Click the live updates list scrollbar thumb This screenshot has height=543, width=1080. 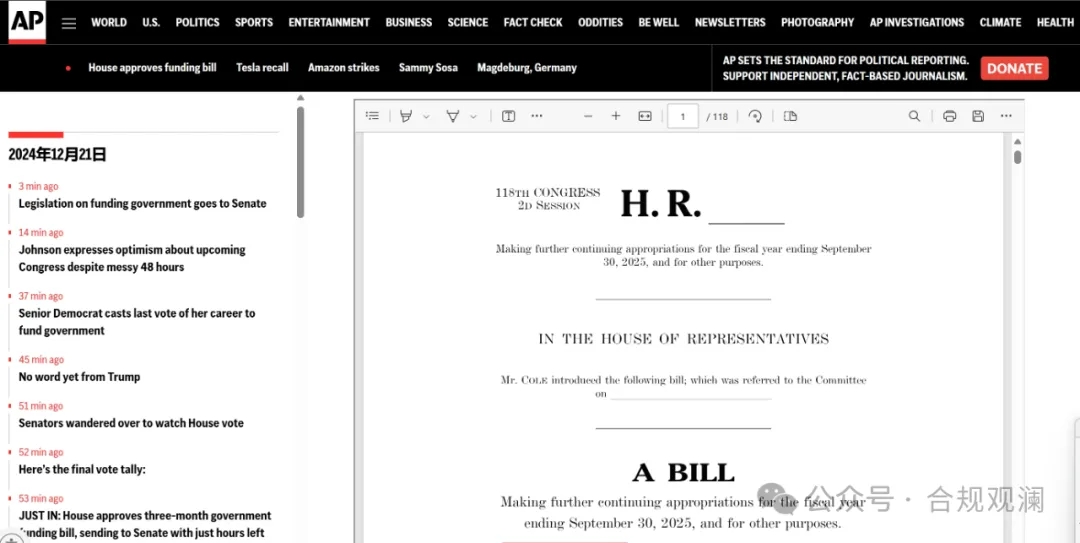[300, 162]
